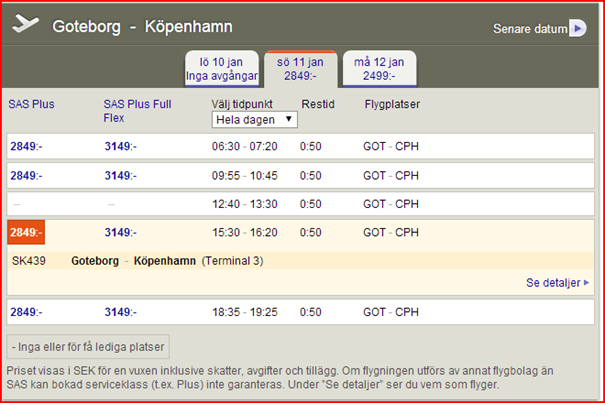
Task: Select the lö 10 jan tab
Action: 222,67
